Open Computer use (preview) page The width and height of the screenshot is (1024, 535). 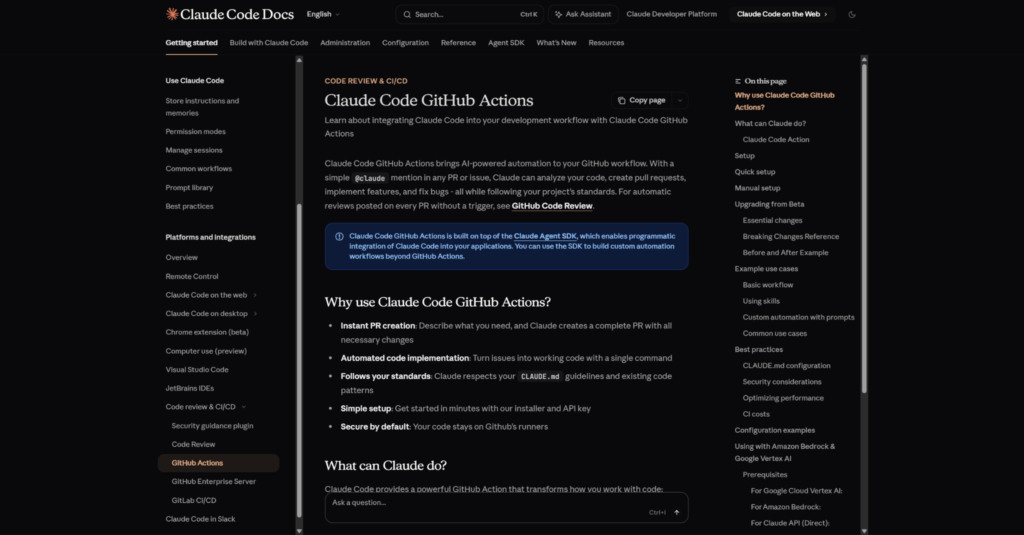(206, 351)
